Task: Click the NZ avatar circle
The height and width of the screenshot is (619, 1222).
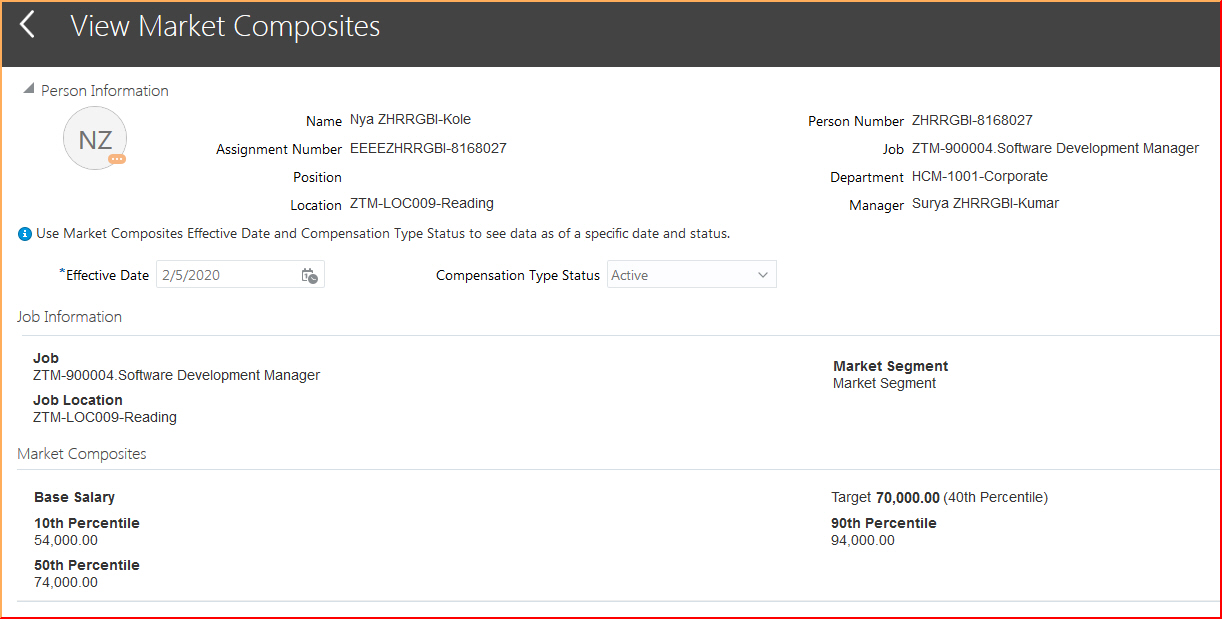Action: [x=95, y=139]
